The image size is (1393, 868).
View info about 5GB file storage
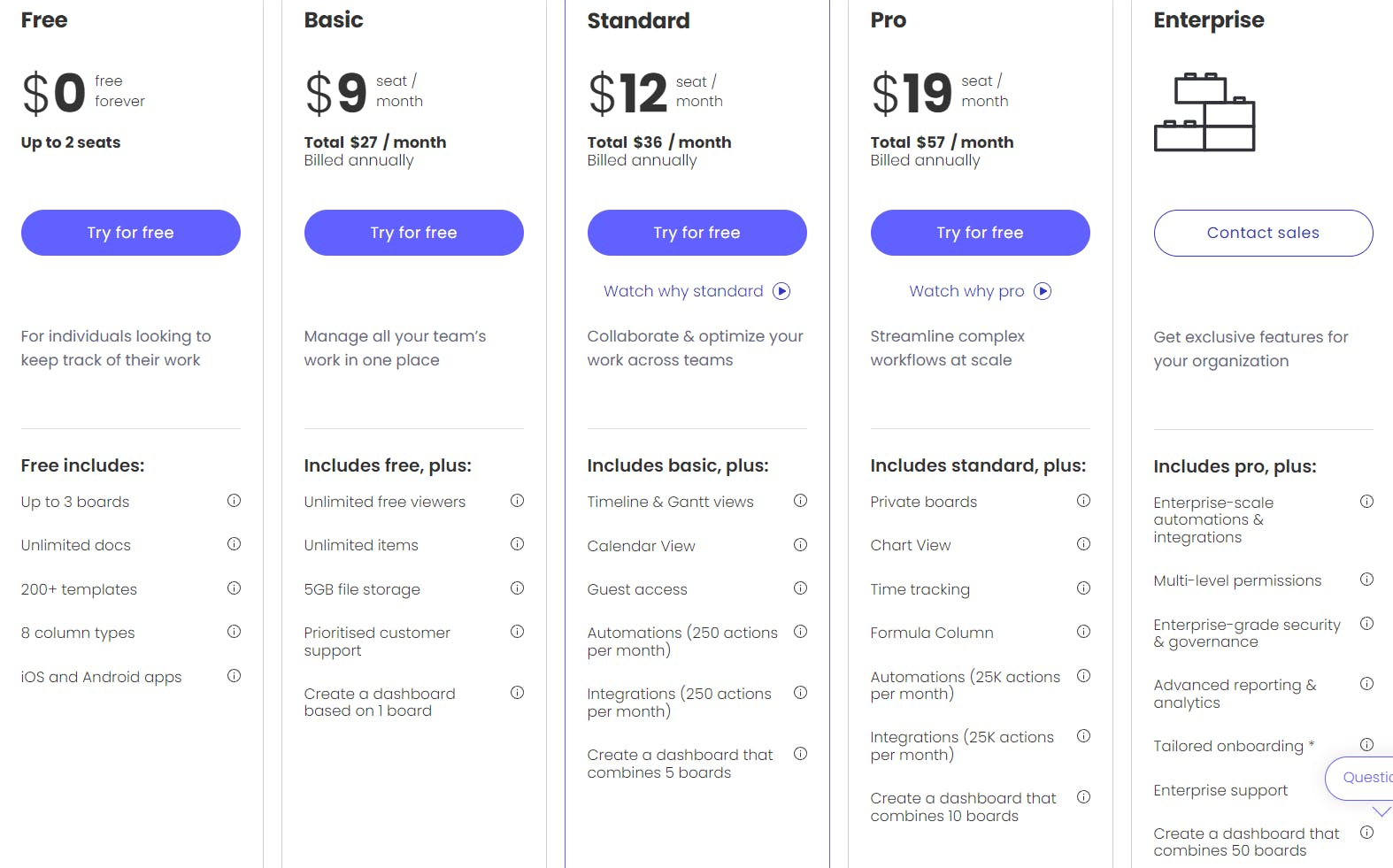click(518, 588)
